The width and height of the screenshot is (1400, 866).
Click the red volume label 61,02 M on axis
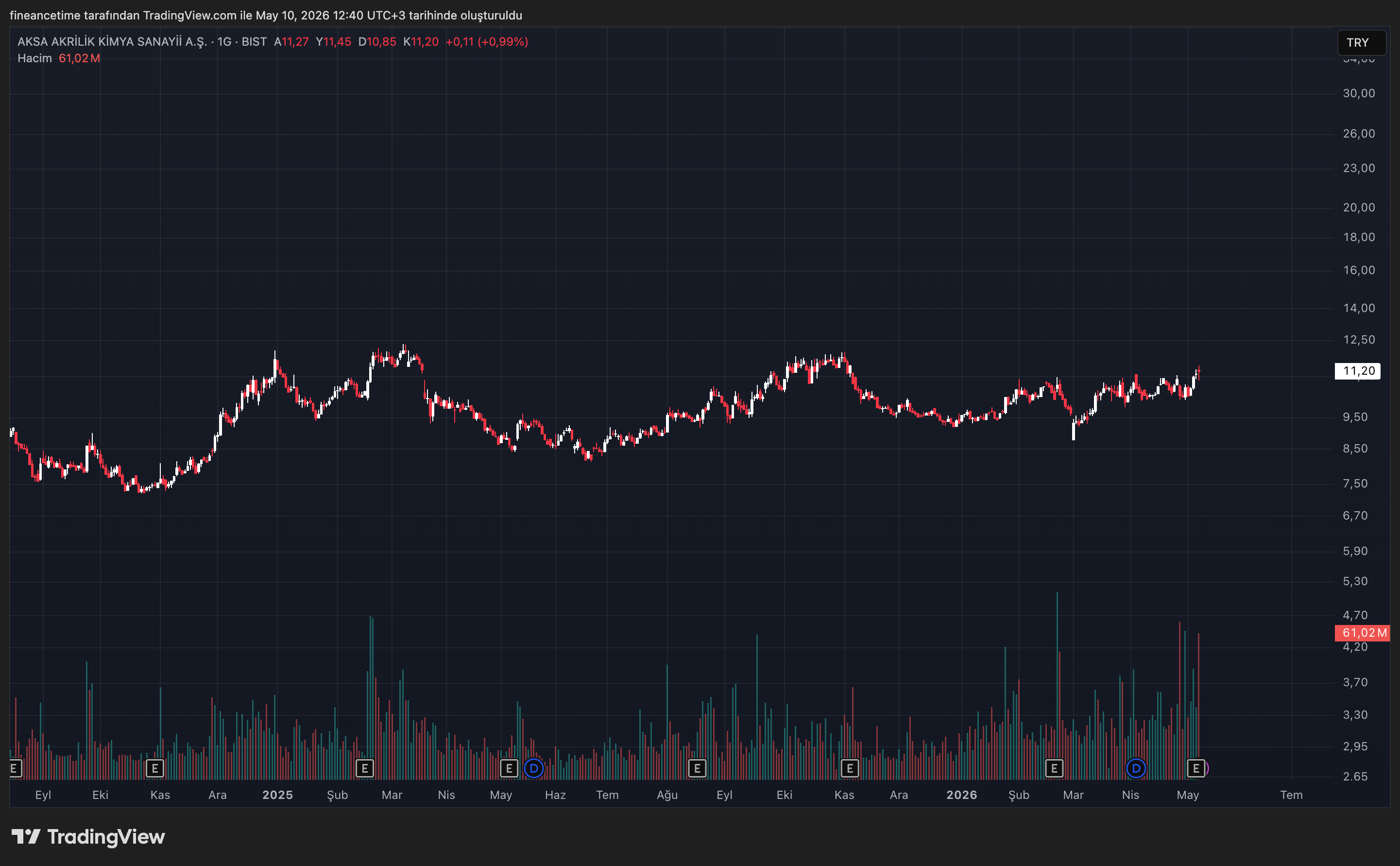pyautogui.click(x=1362, y=633)
